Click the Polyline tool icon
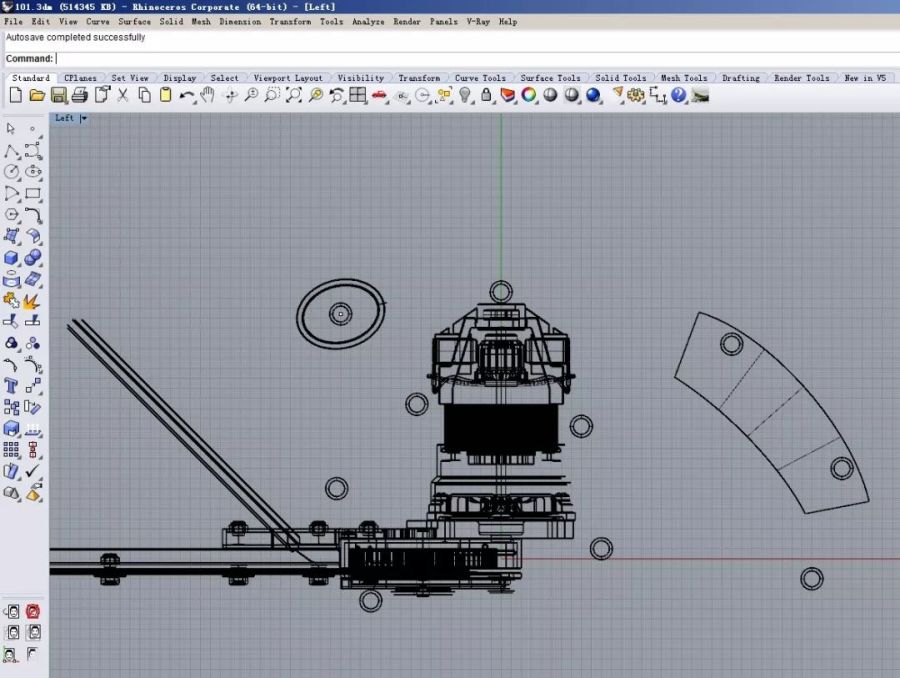 tap(12, 151)
